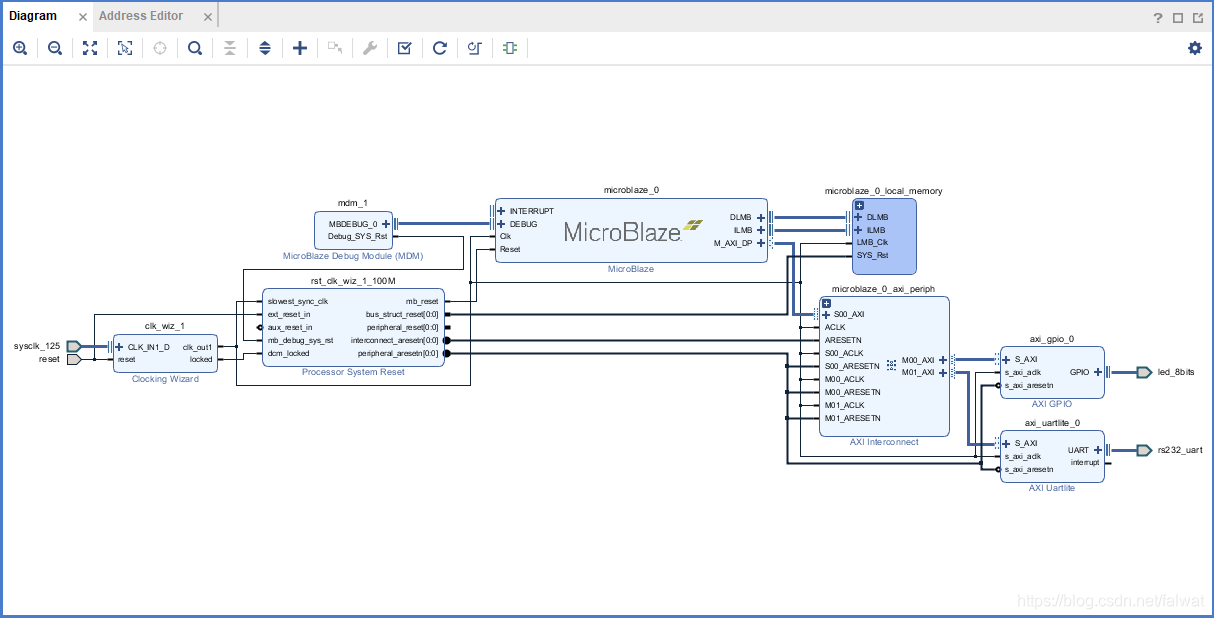Expand all blocks using the toolbar icon
This screenshot has height=619, width=1214.
[x=265, y=48]
